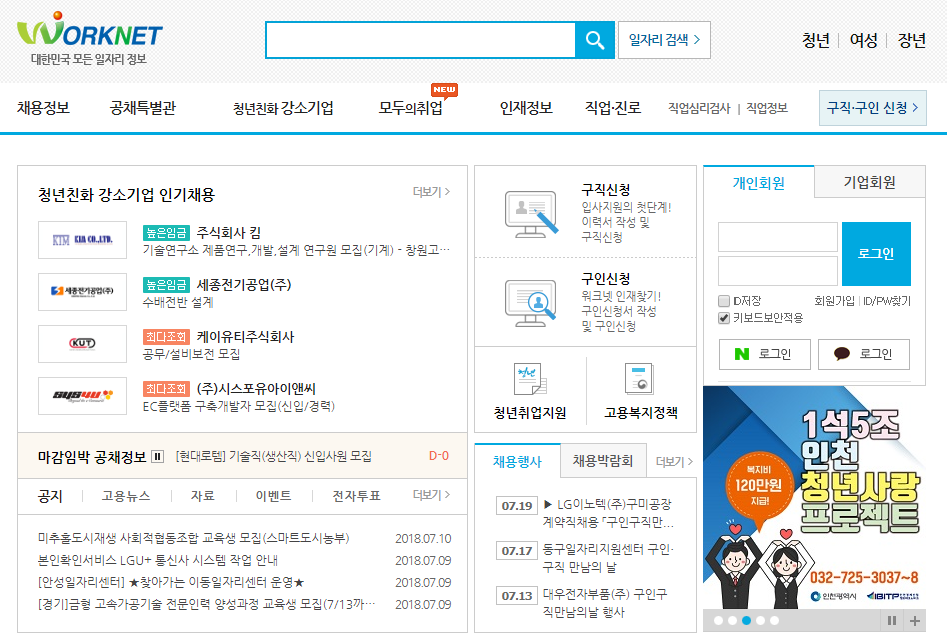Viewport: 947px width, 644px height.
Task: Open the 직업·진로 menu
Action: (612, 108)
